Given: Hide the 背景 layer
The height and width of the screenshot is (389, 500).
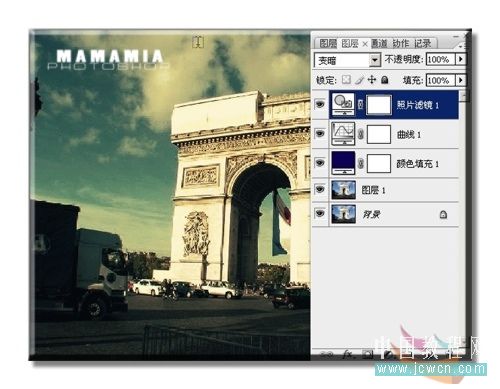Looking at the screenshot, I should pos(320,214).
